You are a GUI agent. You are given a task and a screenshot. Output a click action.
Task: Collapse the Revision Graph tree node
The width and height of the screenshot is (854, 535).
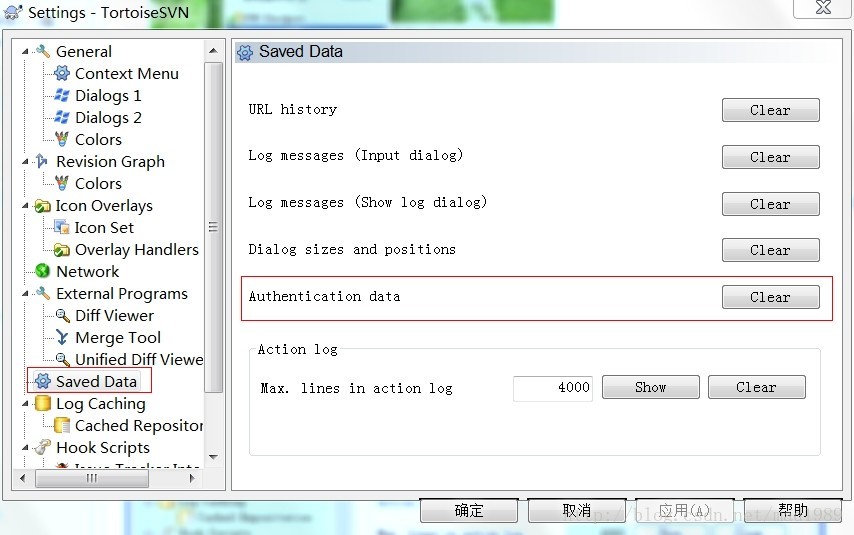25,162
